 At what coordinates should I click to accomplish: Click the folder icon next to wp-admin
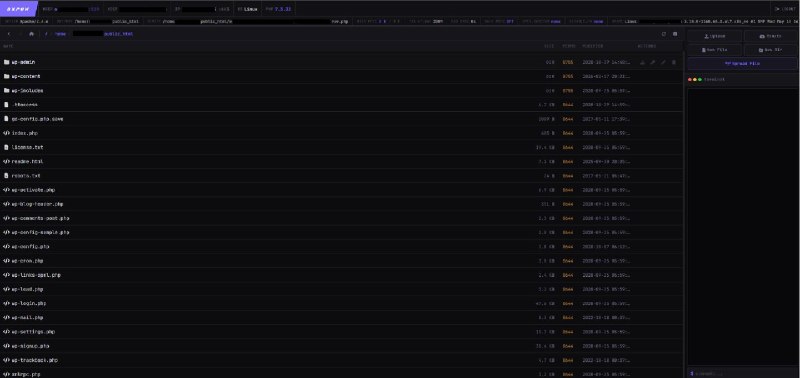tap(7, 62)
